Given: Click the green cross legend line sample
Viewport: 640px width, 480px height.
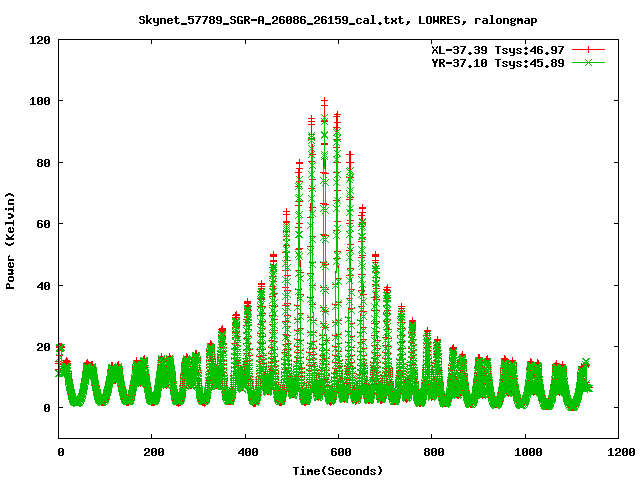Looking at the screenshot, I should (x=588, y=62).
